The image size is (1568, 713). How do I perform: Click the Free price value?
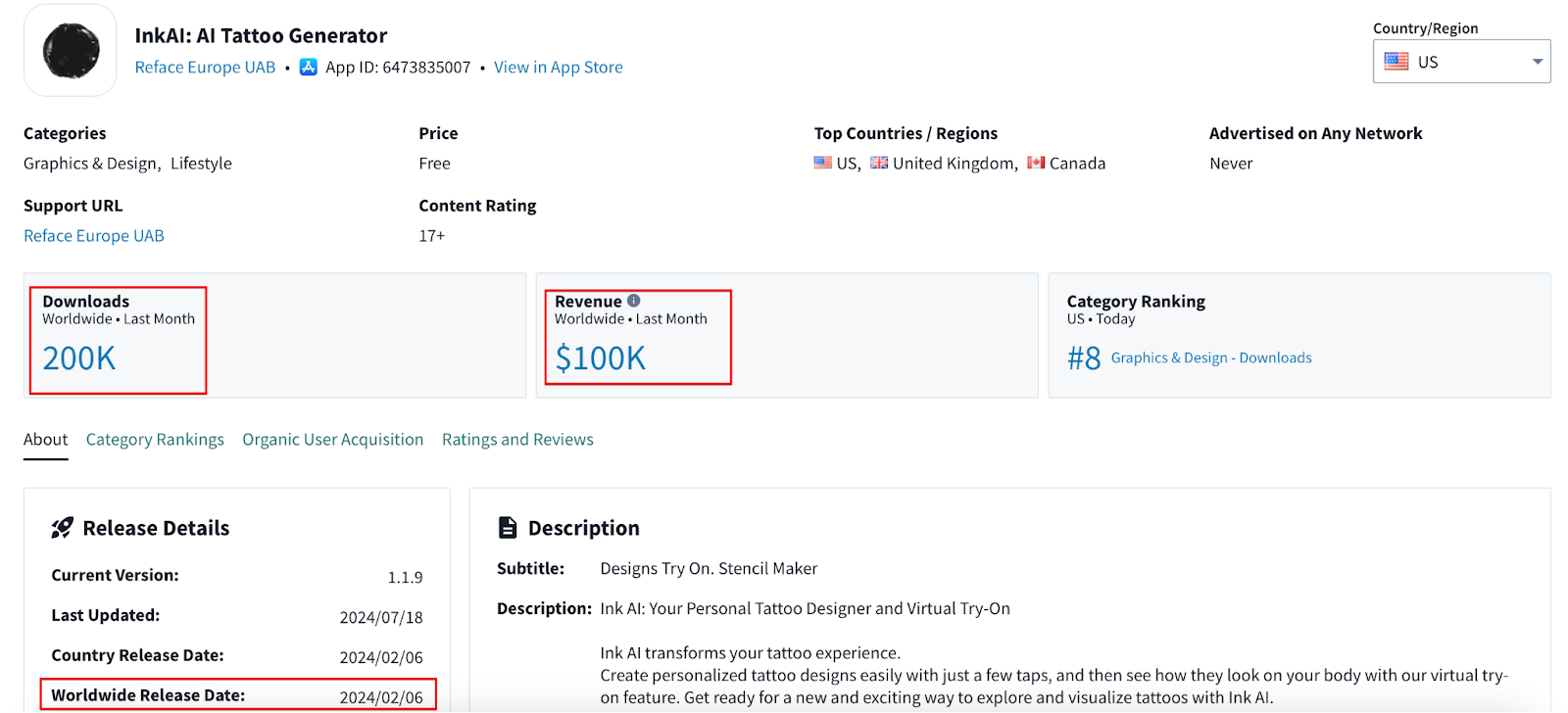(x=434, y=164)
